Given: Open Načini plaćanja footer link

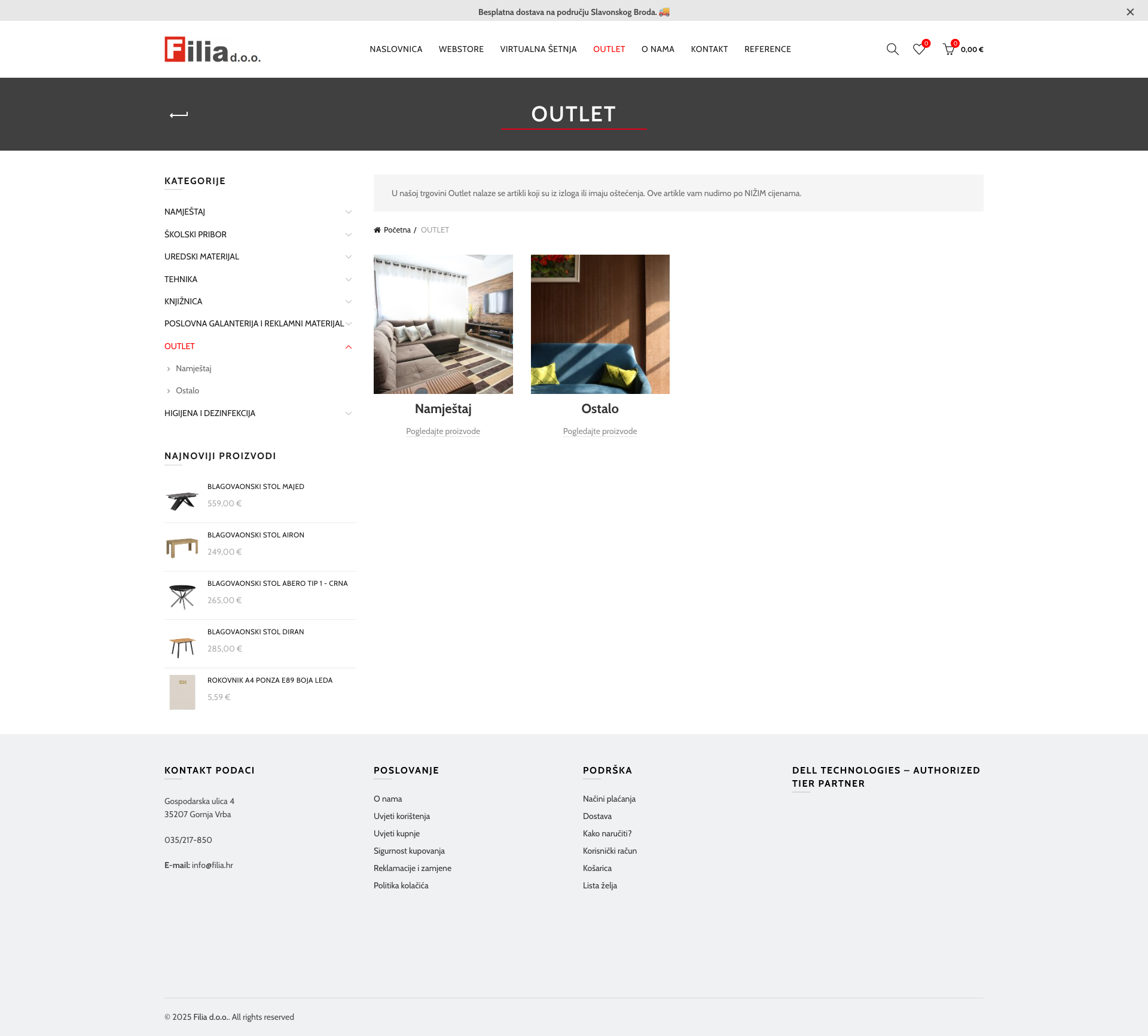Looking at the screenshot, I should 609,799.
